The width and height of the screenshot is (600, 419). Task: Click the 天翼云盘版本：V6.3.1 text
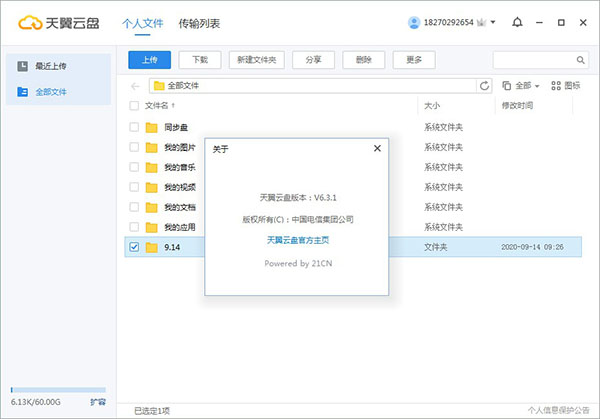tap(298, 198)
